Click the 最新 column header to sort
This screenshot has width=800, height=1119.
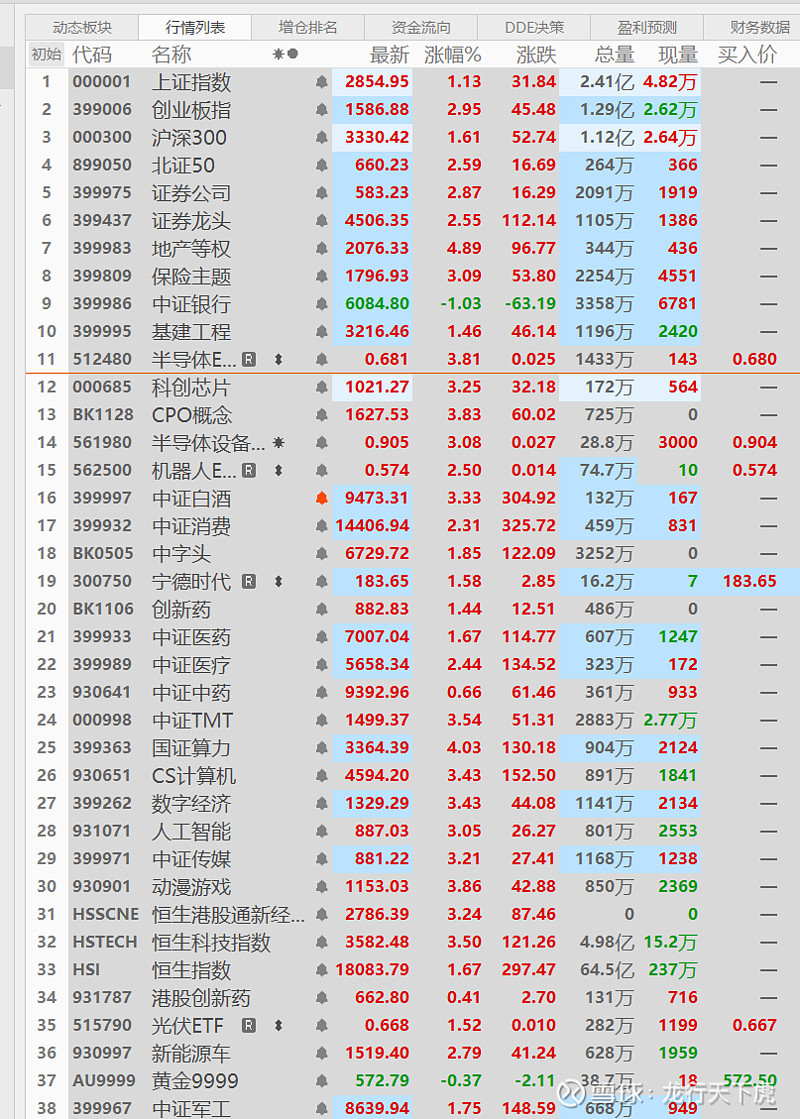click(388, 54)
